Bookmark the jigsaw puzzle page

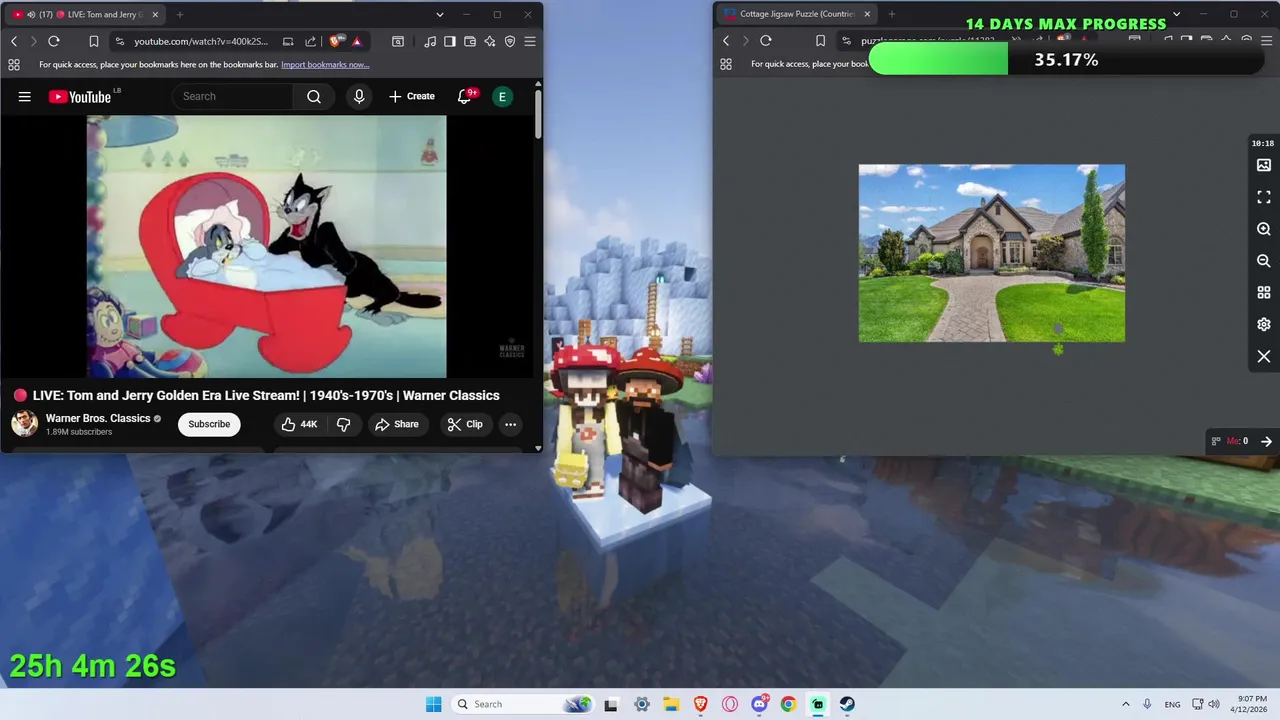pyautogui.click(x=820, y=41)
